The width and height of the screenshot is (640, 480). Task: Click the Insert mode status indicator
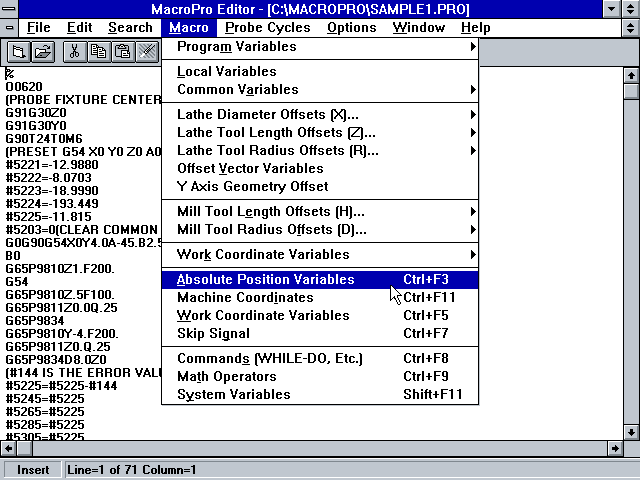[33, 470]
